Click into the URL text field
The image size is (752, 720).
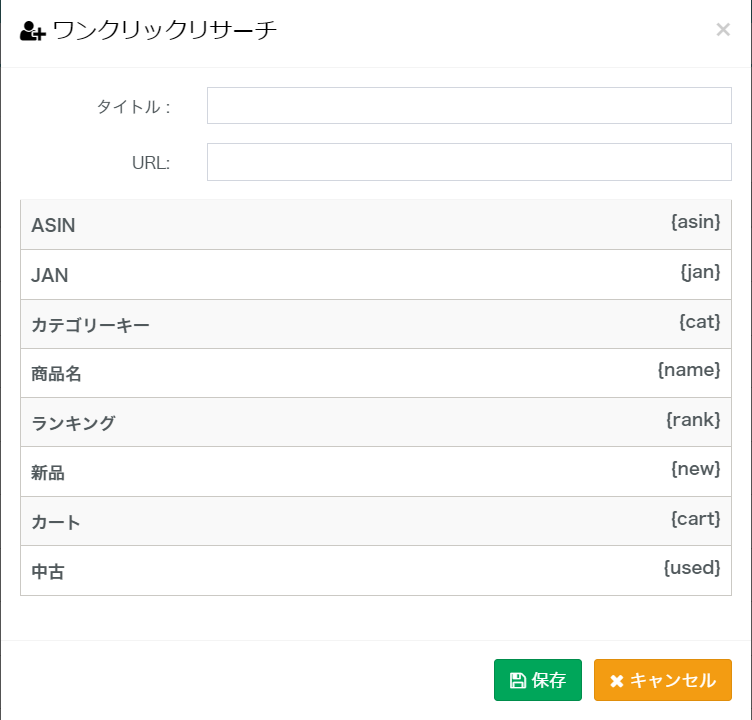[469, 162]
